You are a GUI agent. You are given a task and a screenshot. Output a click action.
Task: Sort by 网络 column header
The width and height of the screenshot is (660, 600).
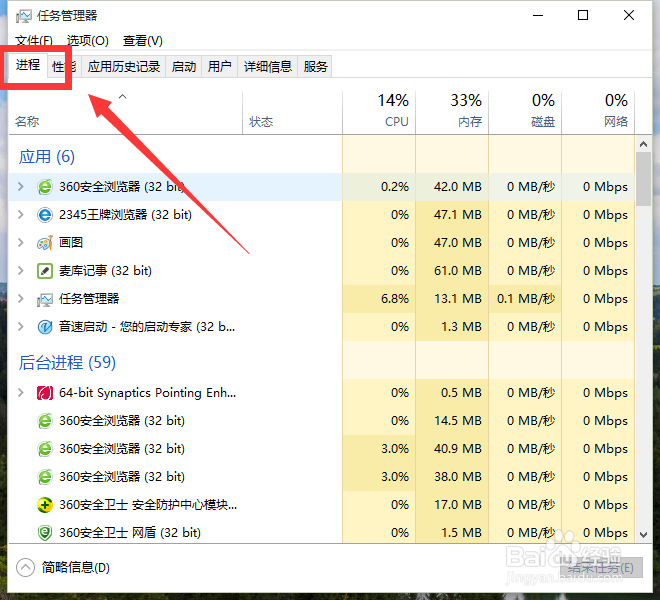coord(598,113)
